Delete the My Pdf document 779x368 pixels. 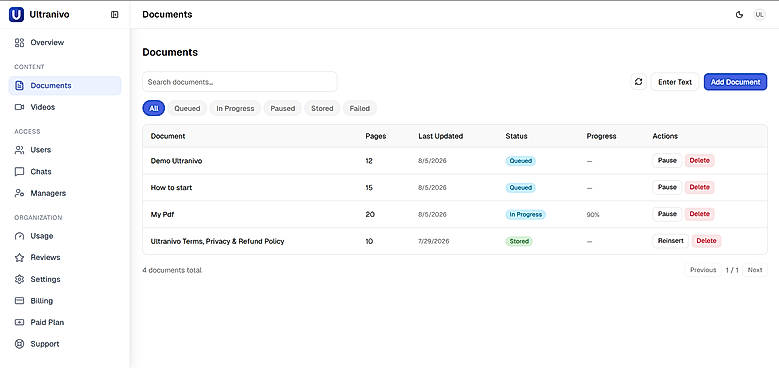point(700,214)
